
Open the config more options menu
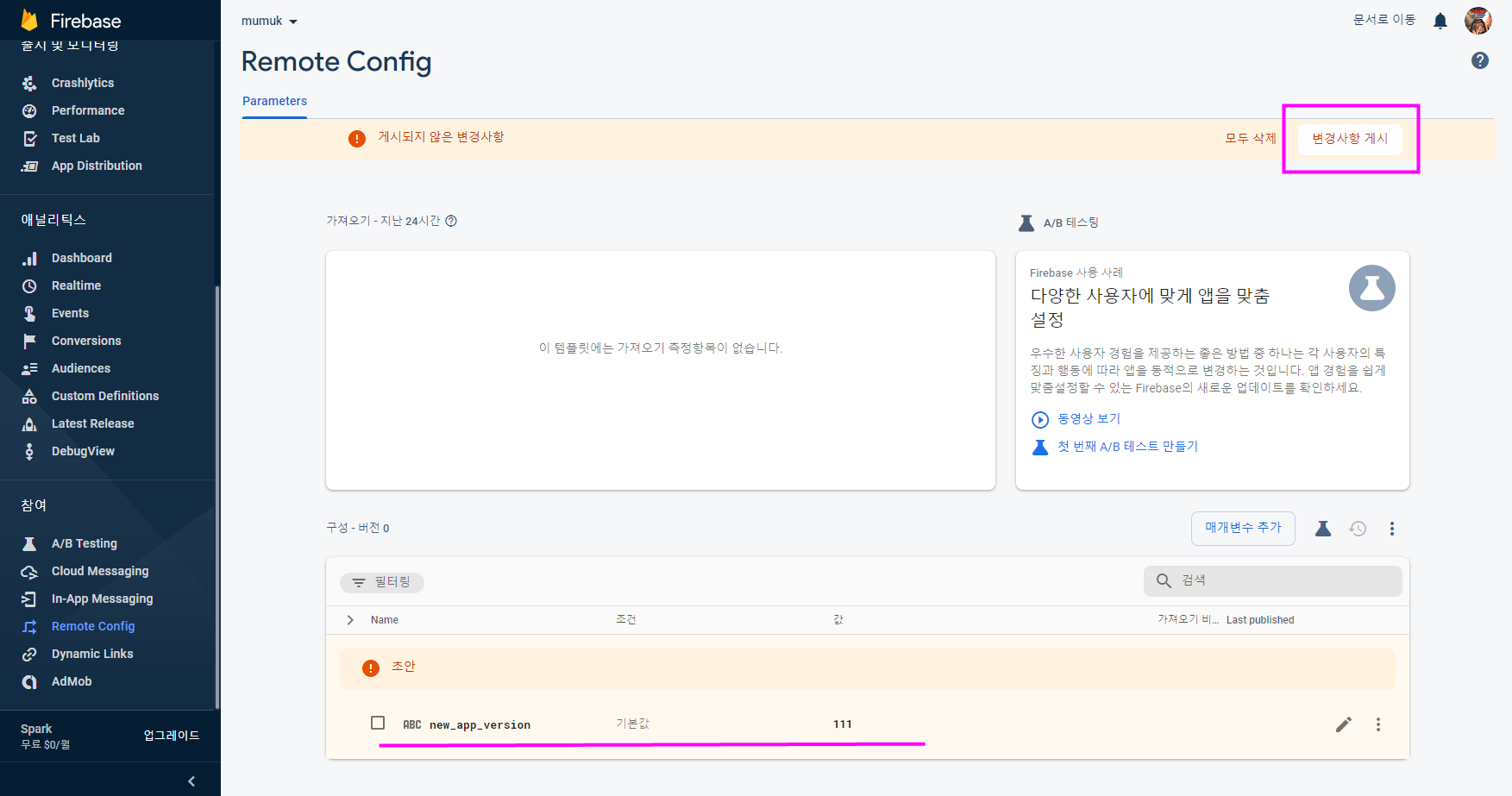click(1392, 529)
